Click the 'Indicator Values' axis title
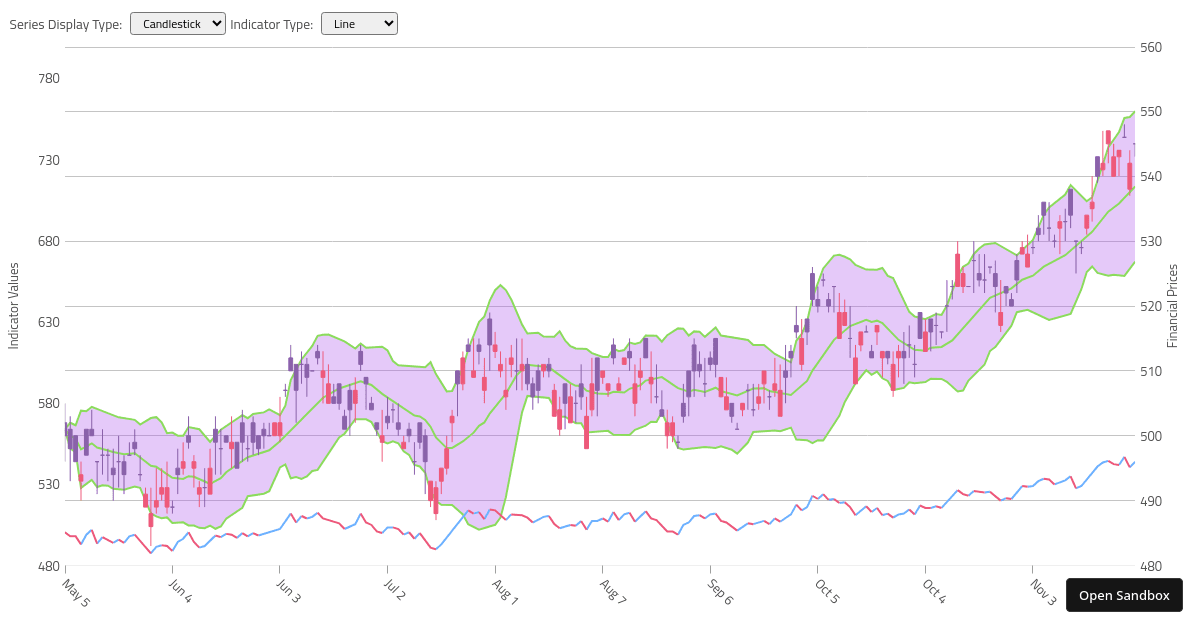 pyautogui.click(x=14, y=306)
